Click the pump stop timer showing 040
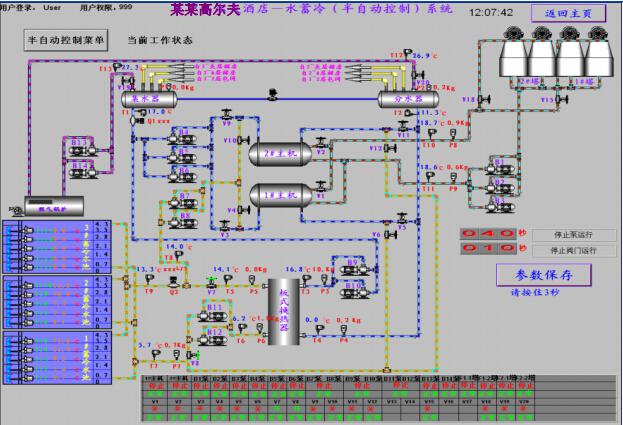This screenshot has height=425, width=623. coord(488,234)
